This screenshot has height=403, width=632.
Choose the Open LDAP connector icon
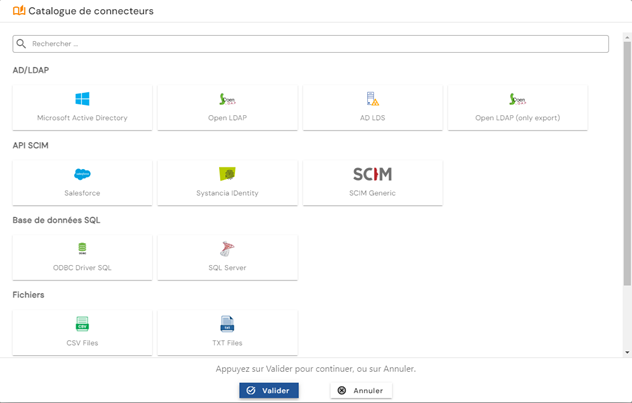227,99
